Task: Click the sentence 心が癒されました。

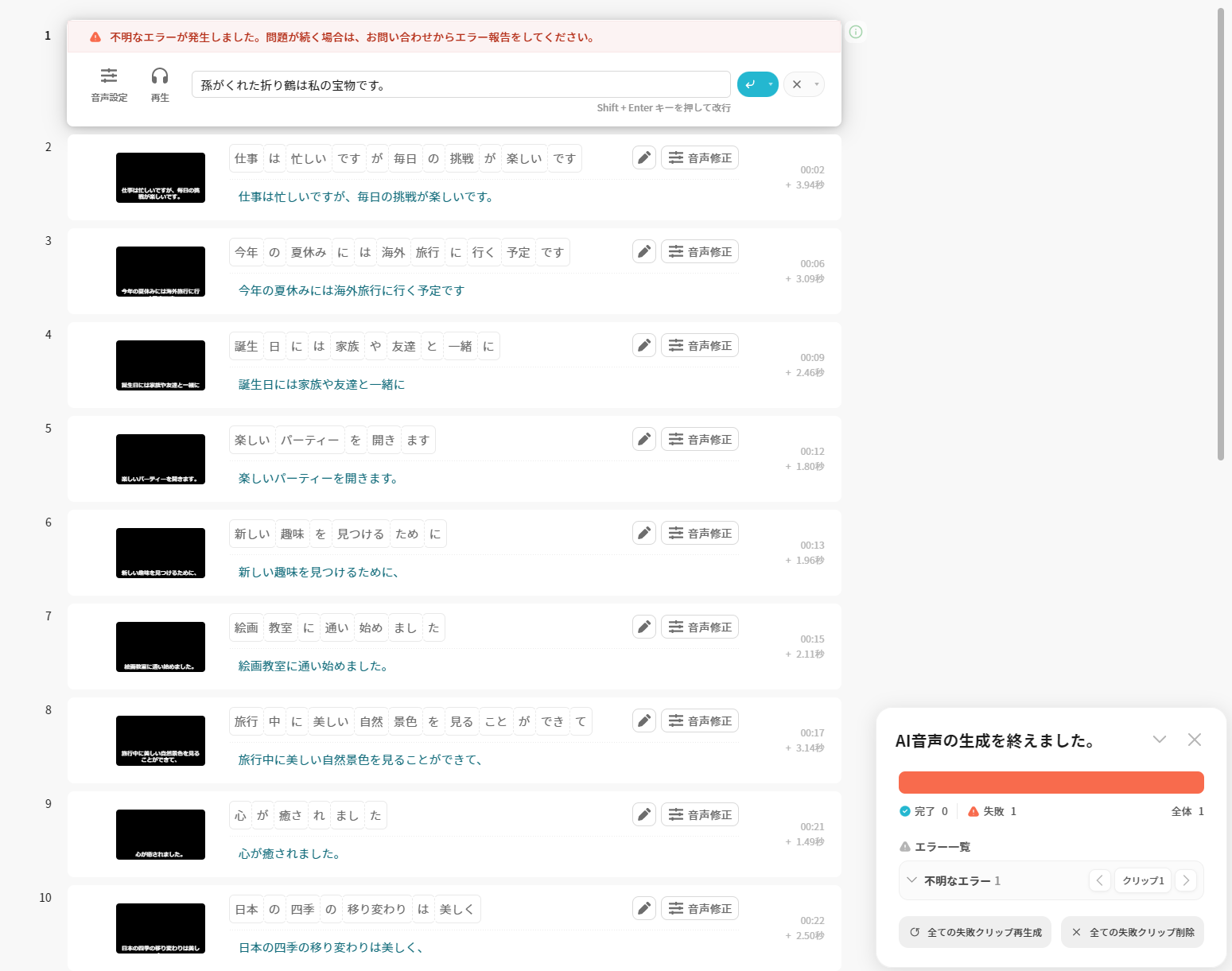Action: pos(291,853)
